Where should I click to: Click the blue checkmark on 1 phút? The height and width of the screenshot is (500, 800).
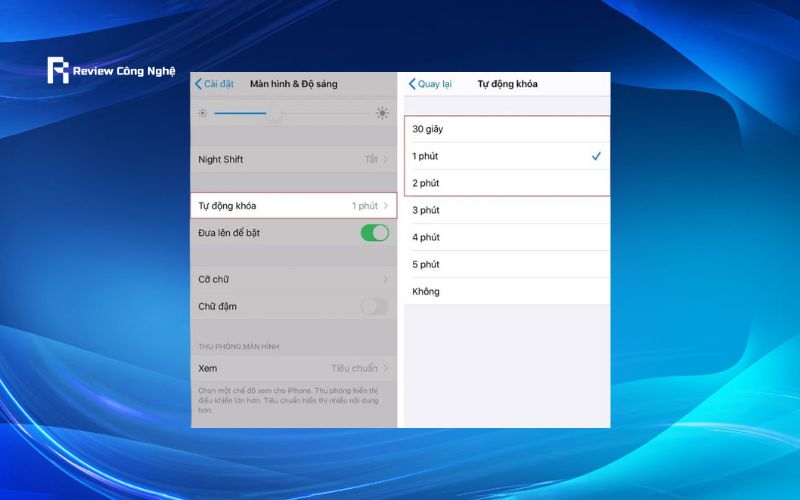point(596,156)
